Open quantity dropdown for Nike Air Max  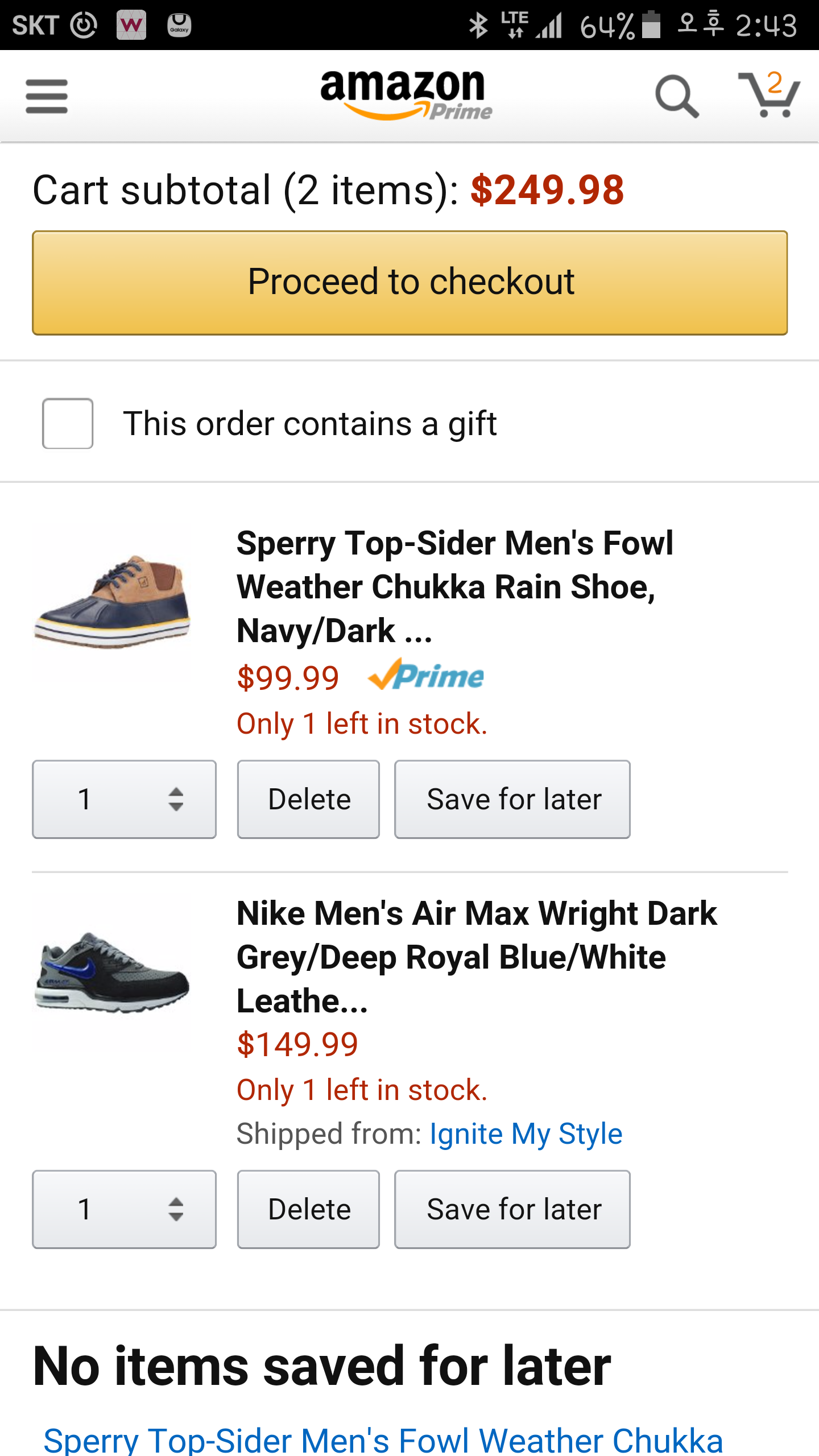click(x=125, y=1209)
